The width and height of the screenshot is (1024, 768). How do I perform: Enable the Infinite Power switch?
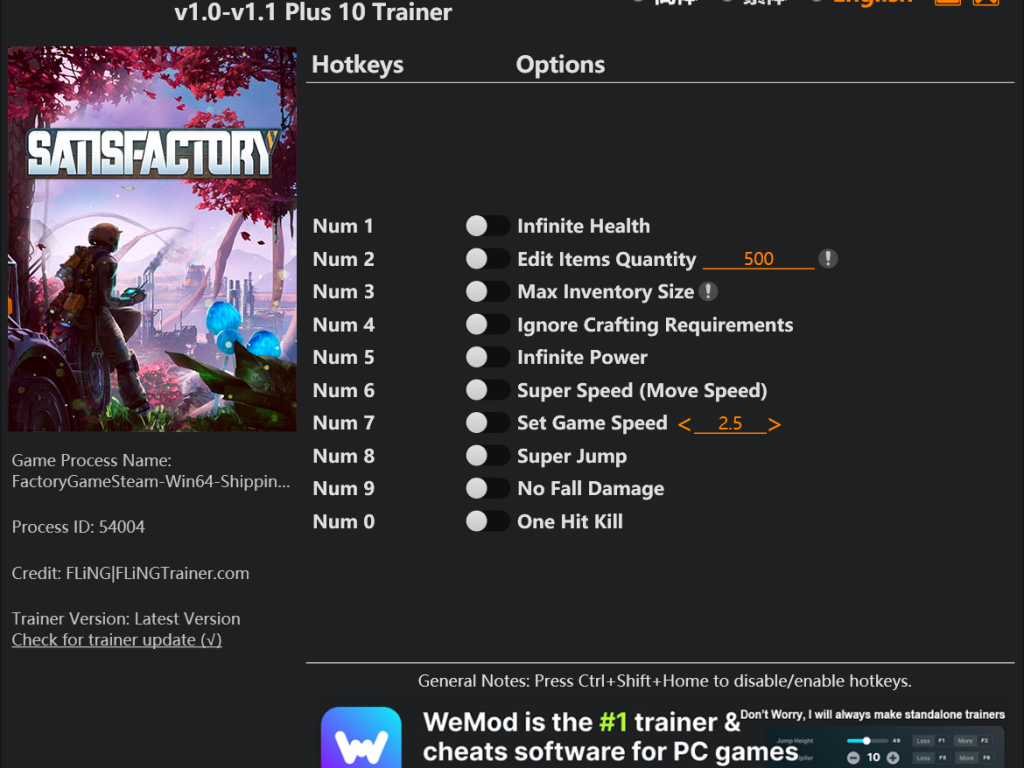tap(487, 357)
